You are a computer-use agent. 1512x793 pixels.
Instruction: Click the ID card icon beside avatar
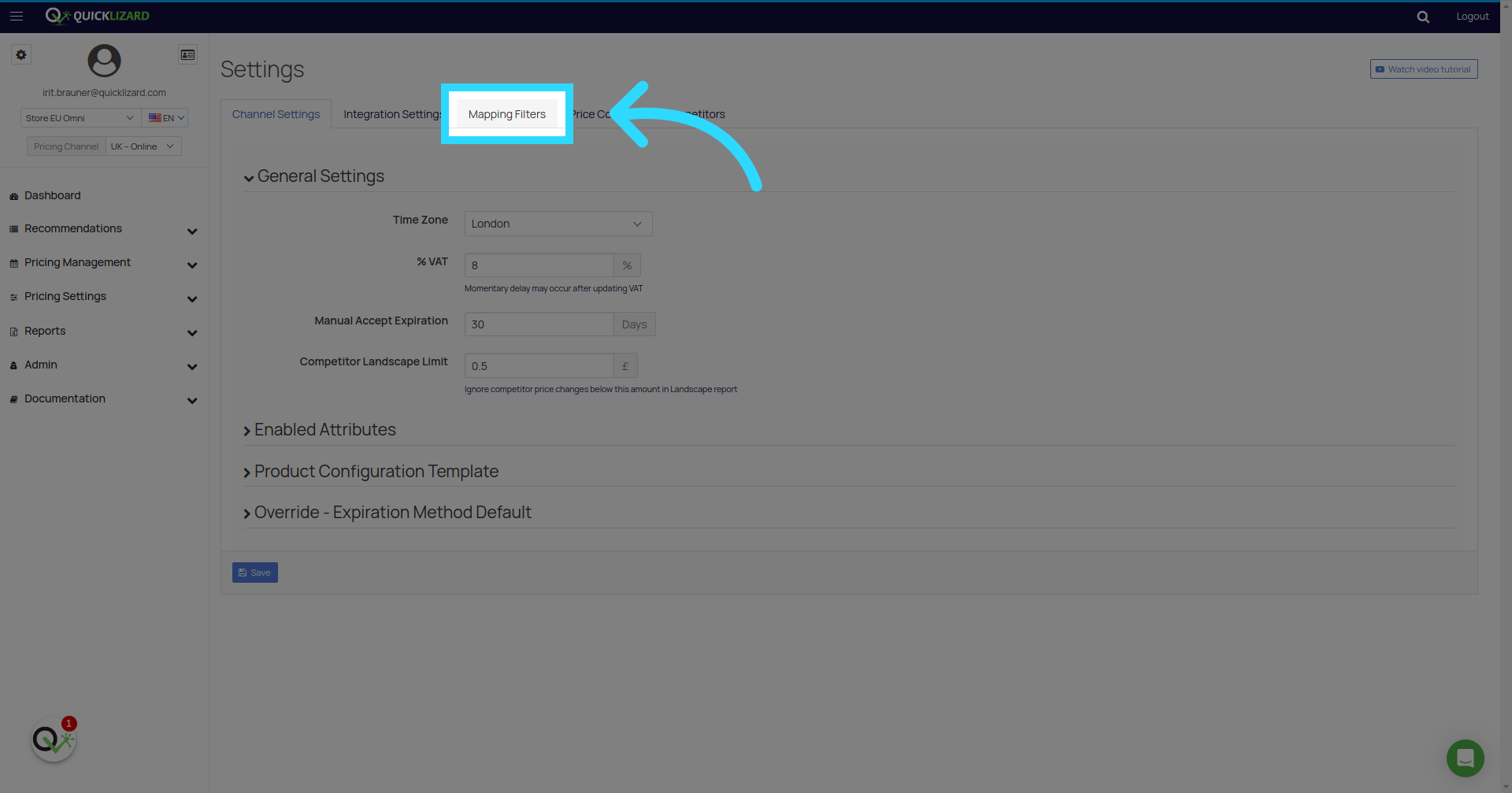(187, 55)
